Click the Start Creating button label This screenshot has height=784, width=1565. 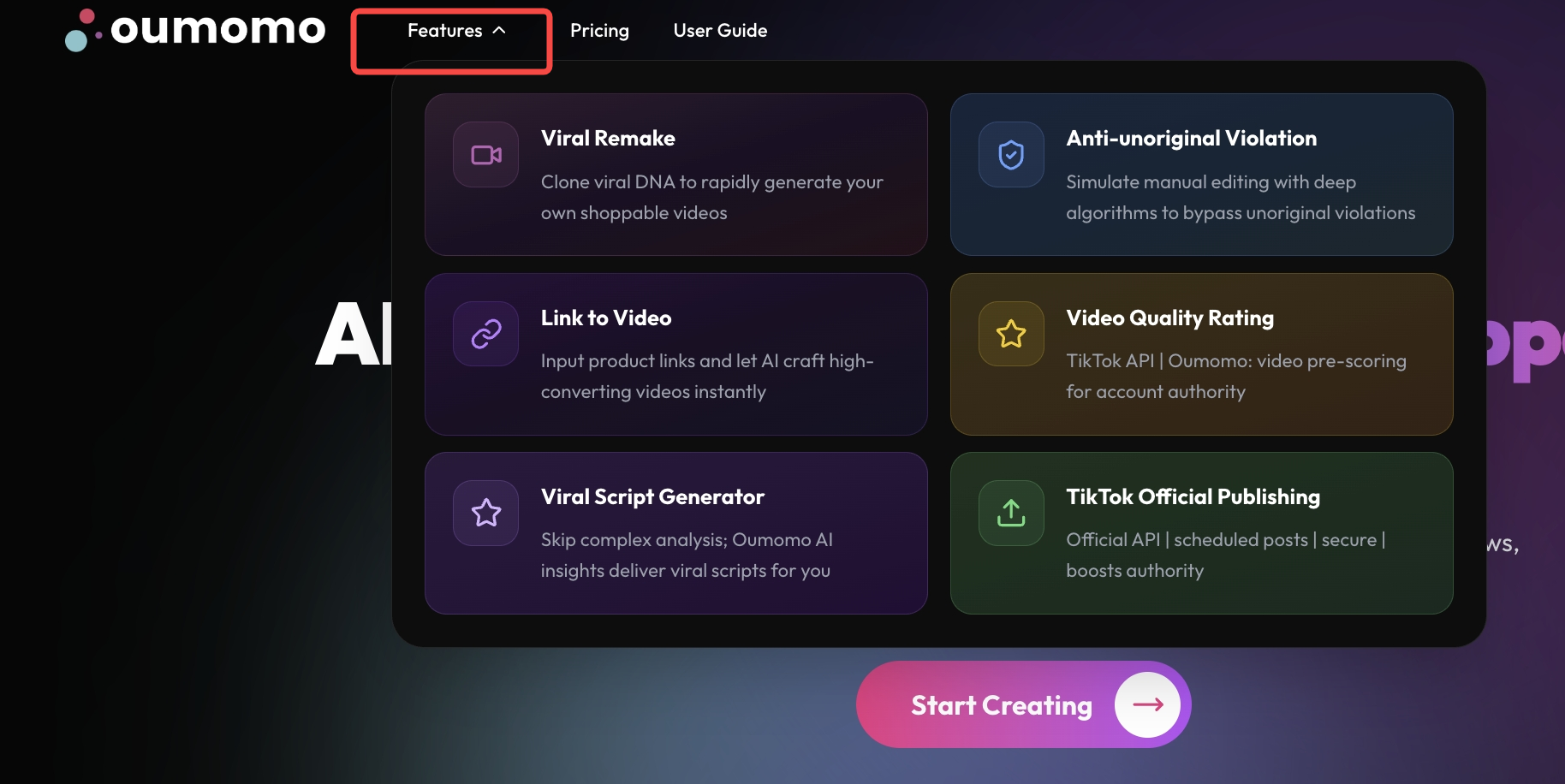1002,705
